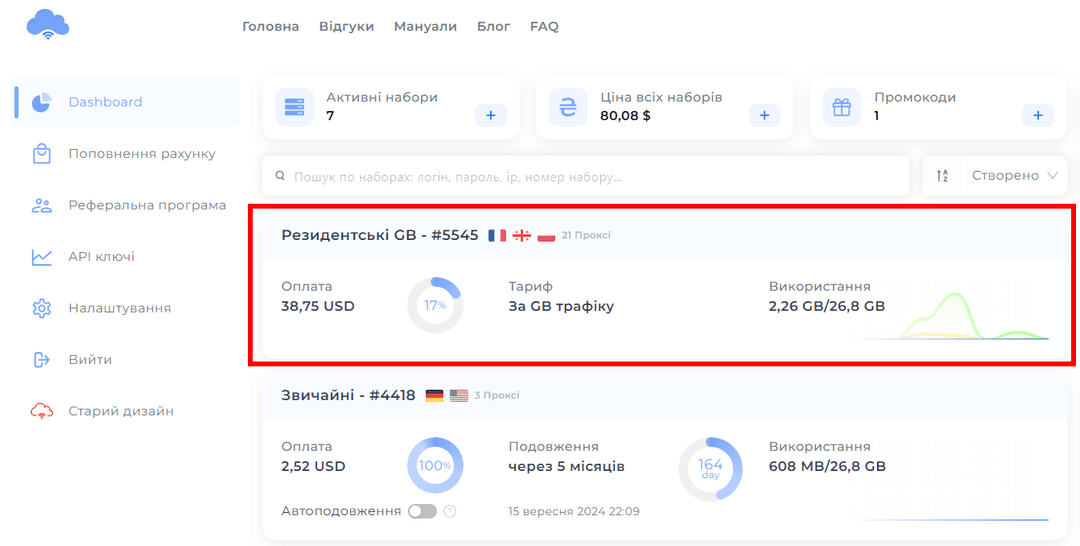Open the Відгуки menu item

[x=346, y=27]
